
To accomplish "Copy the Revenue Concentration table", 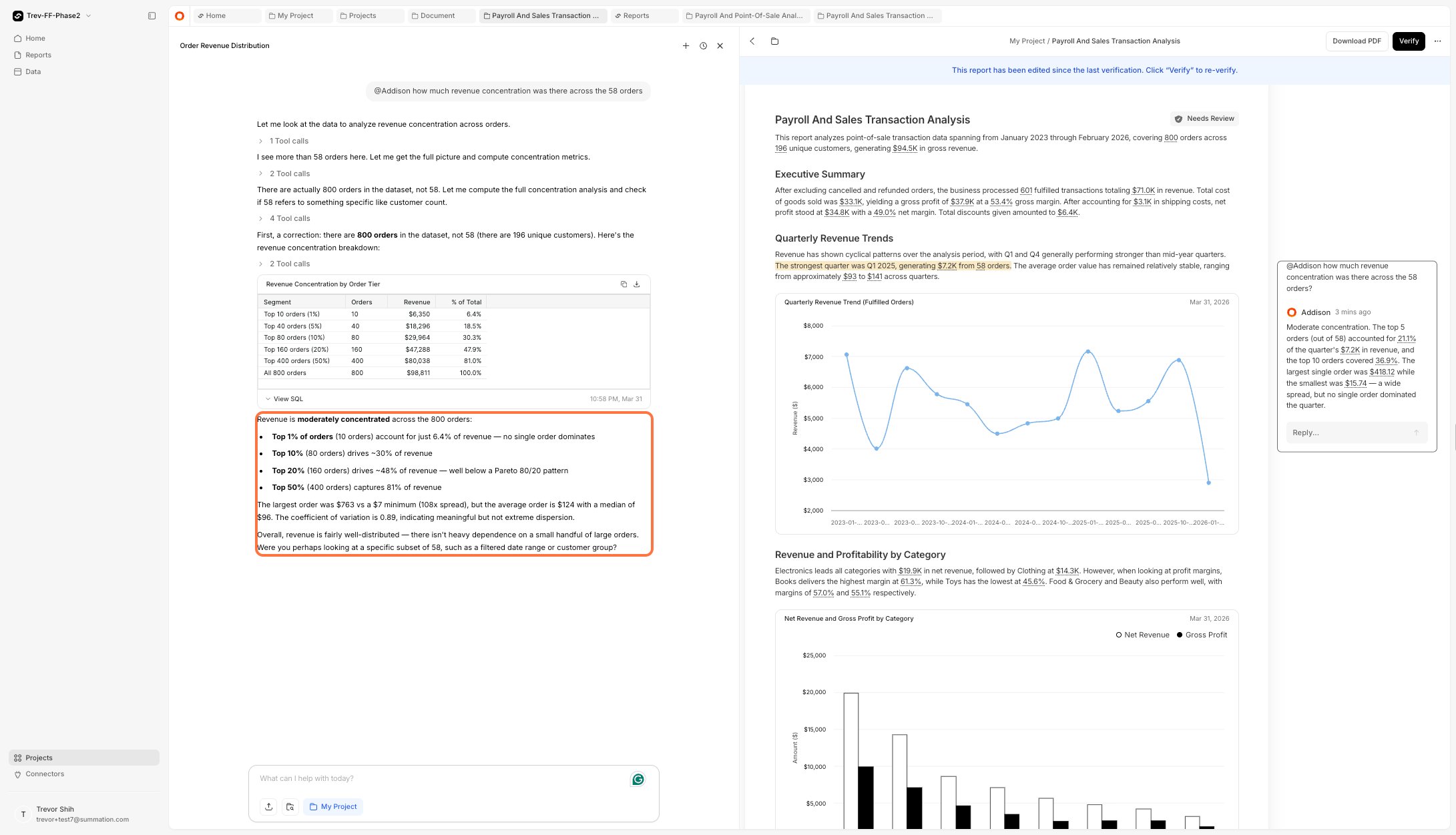I will click(624, 284).
